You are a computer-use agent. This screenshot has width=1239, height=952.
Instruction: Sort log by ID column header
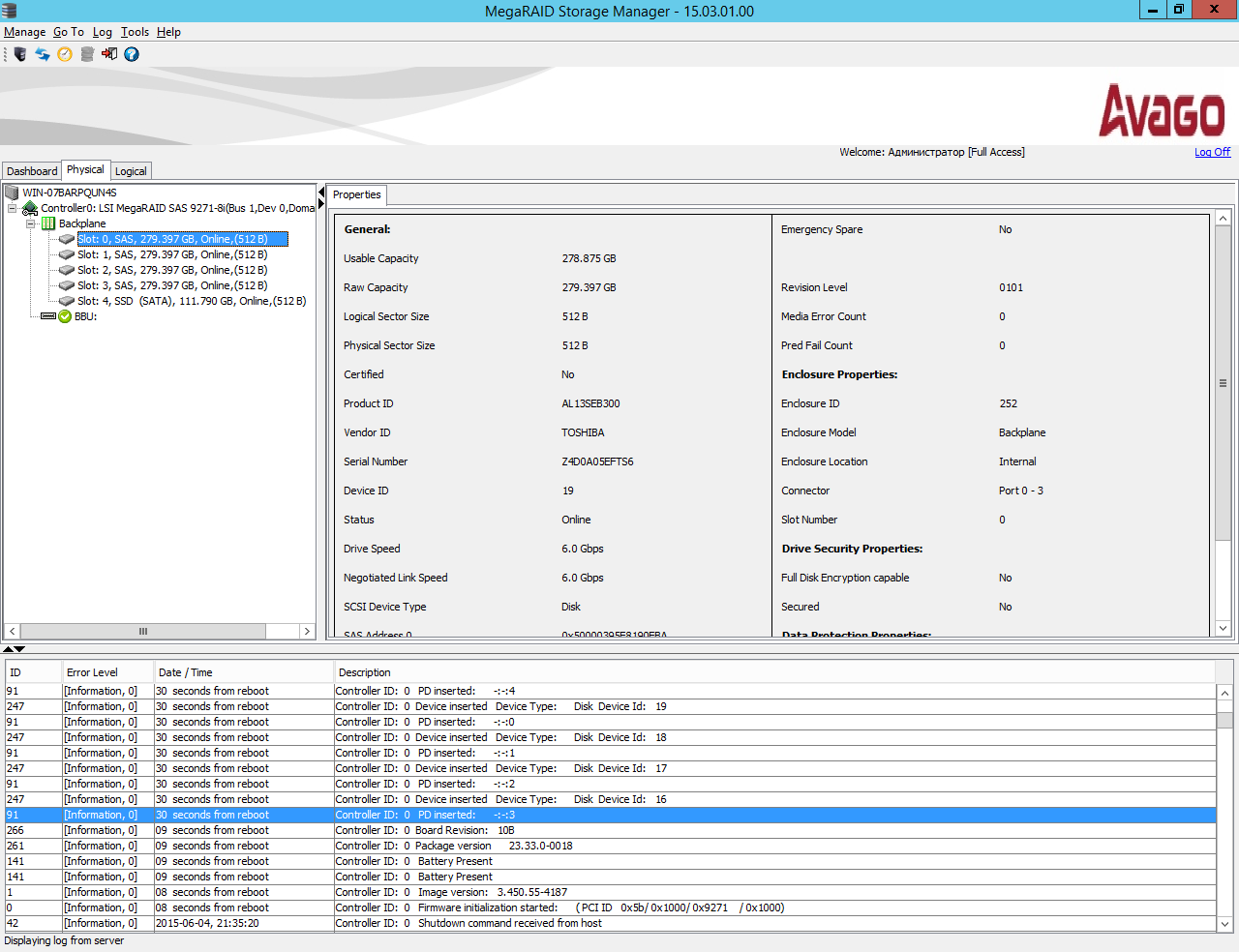click(33, 672)
